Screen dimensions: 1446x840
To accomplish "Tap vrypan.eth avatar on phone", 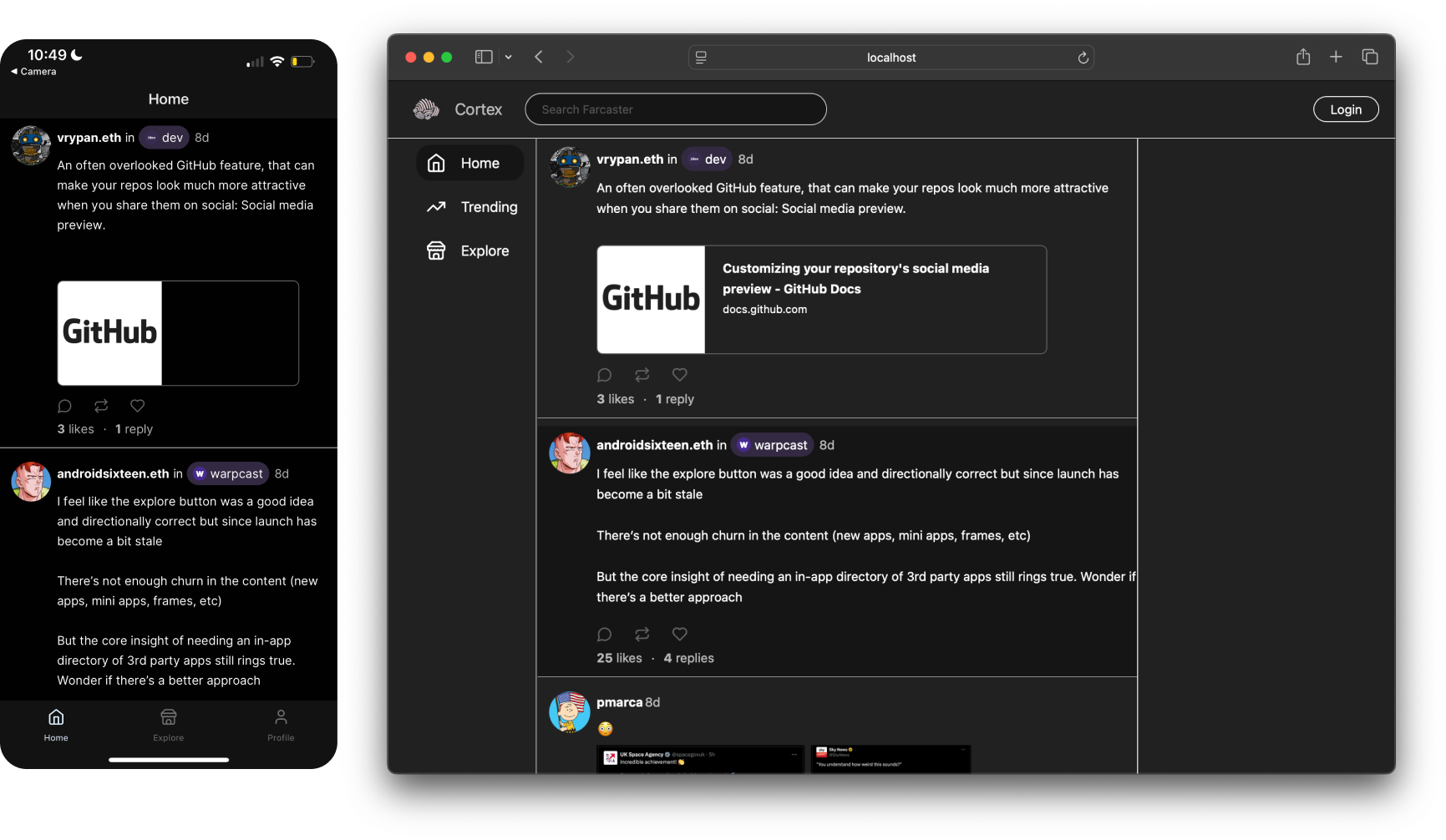I will 31,146.
